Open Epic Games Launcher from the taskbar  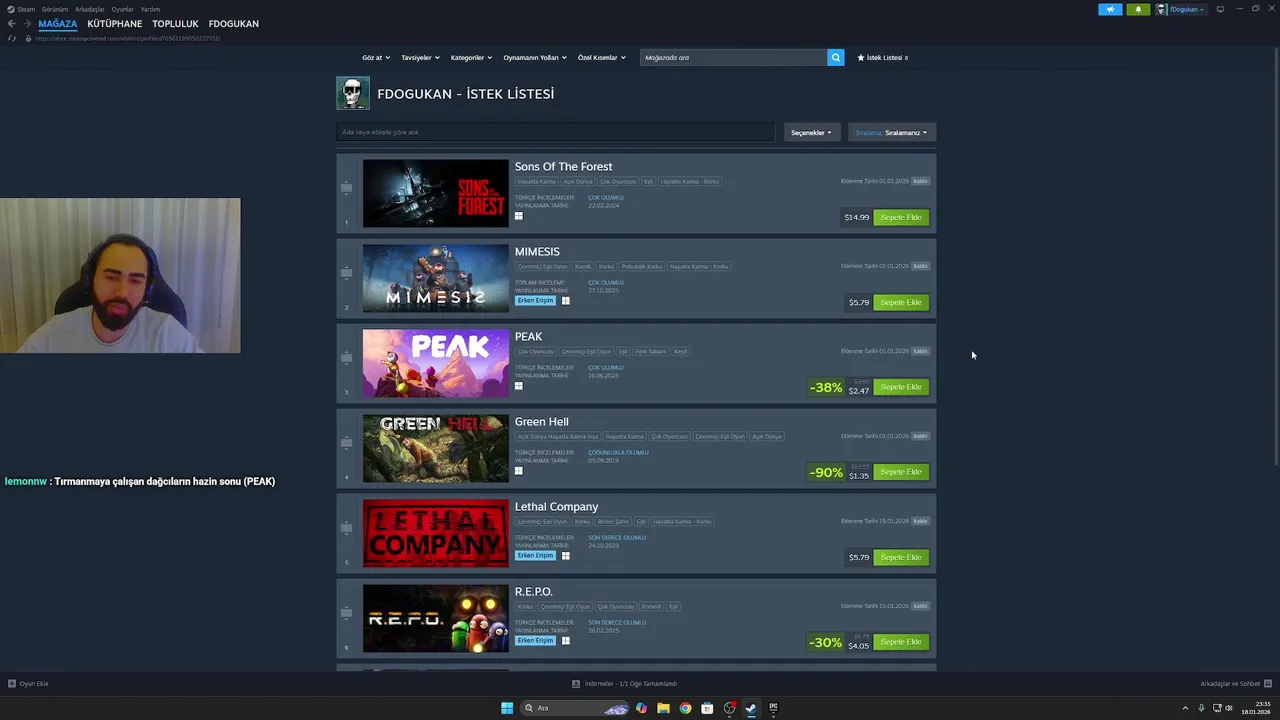tap(773, 708)
